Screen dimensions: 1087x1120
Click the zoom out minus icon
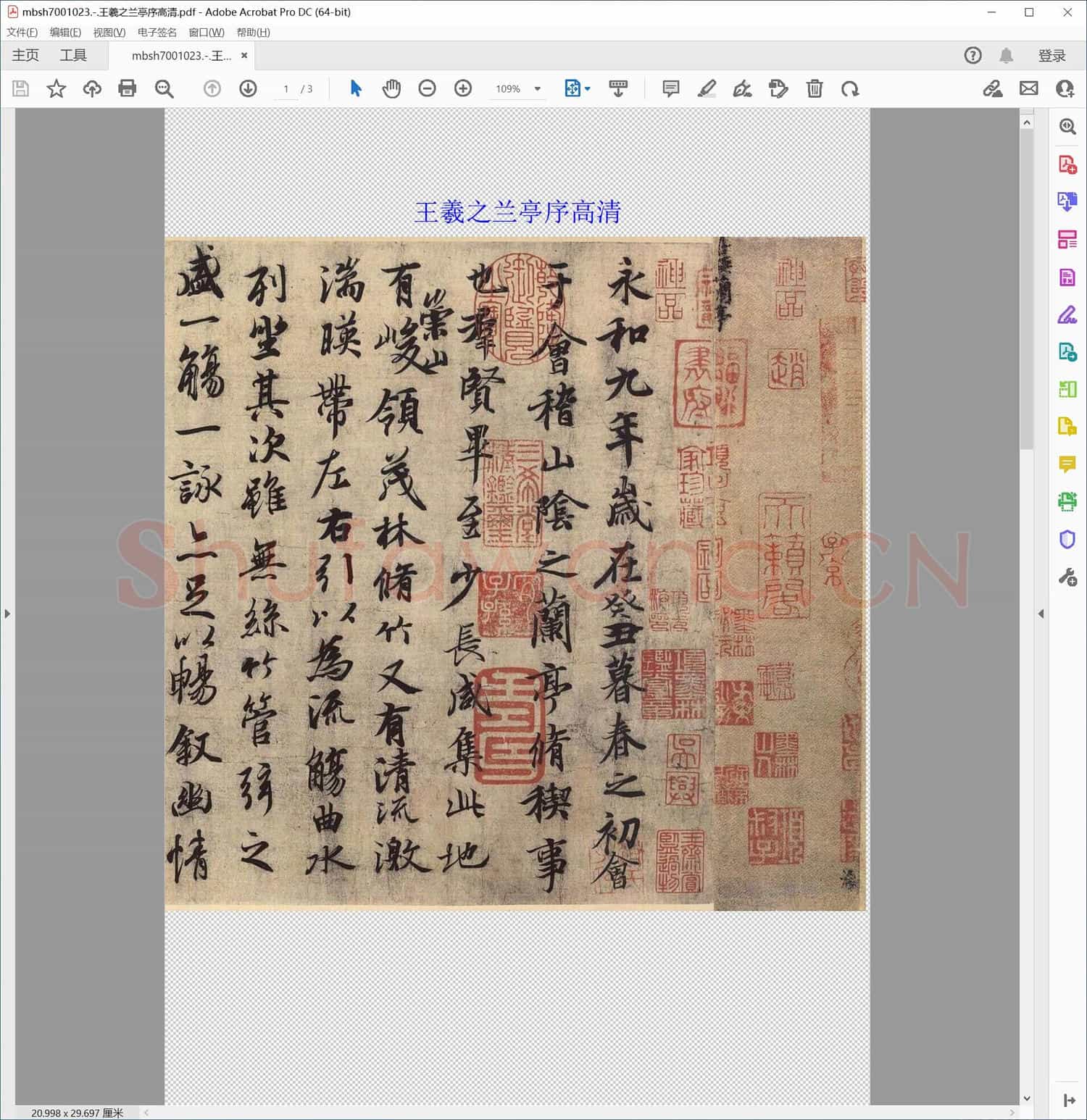tap(428, 88)
